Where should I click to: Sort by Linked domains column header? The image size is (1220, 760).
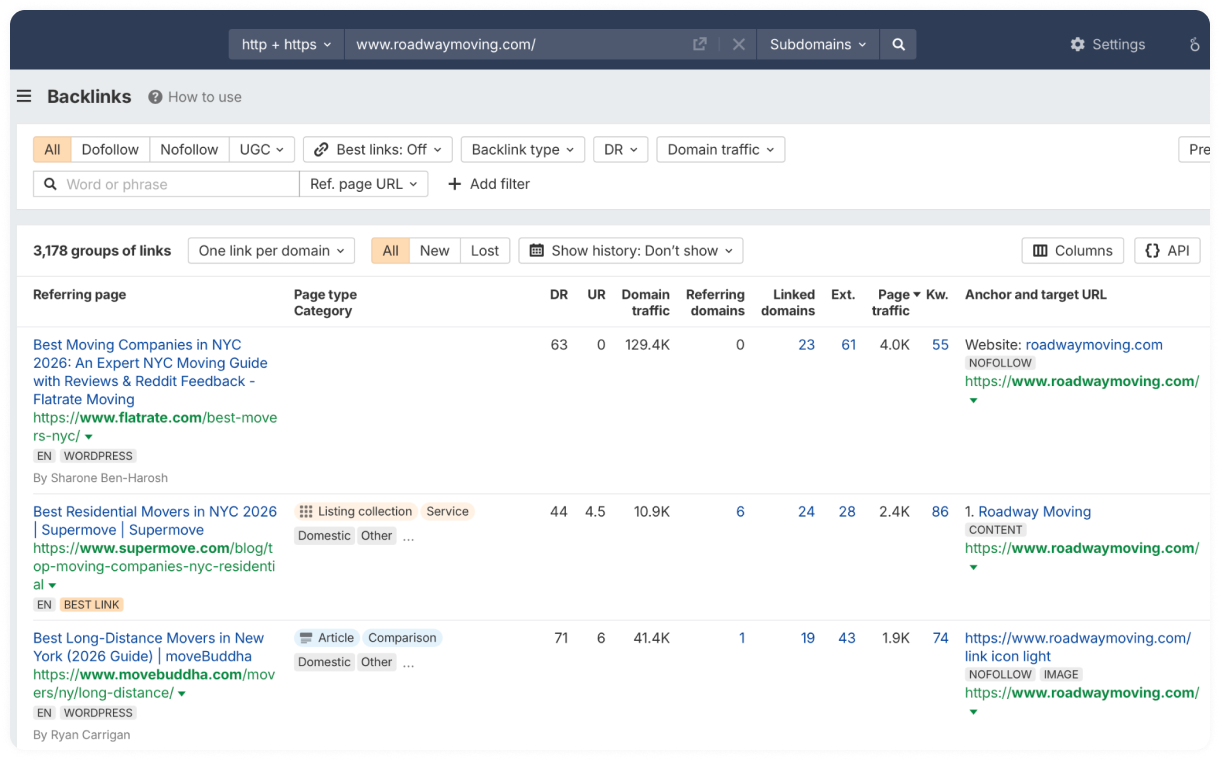point(788,302)
